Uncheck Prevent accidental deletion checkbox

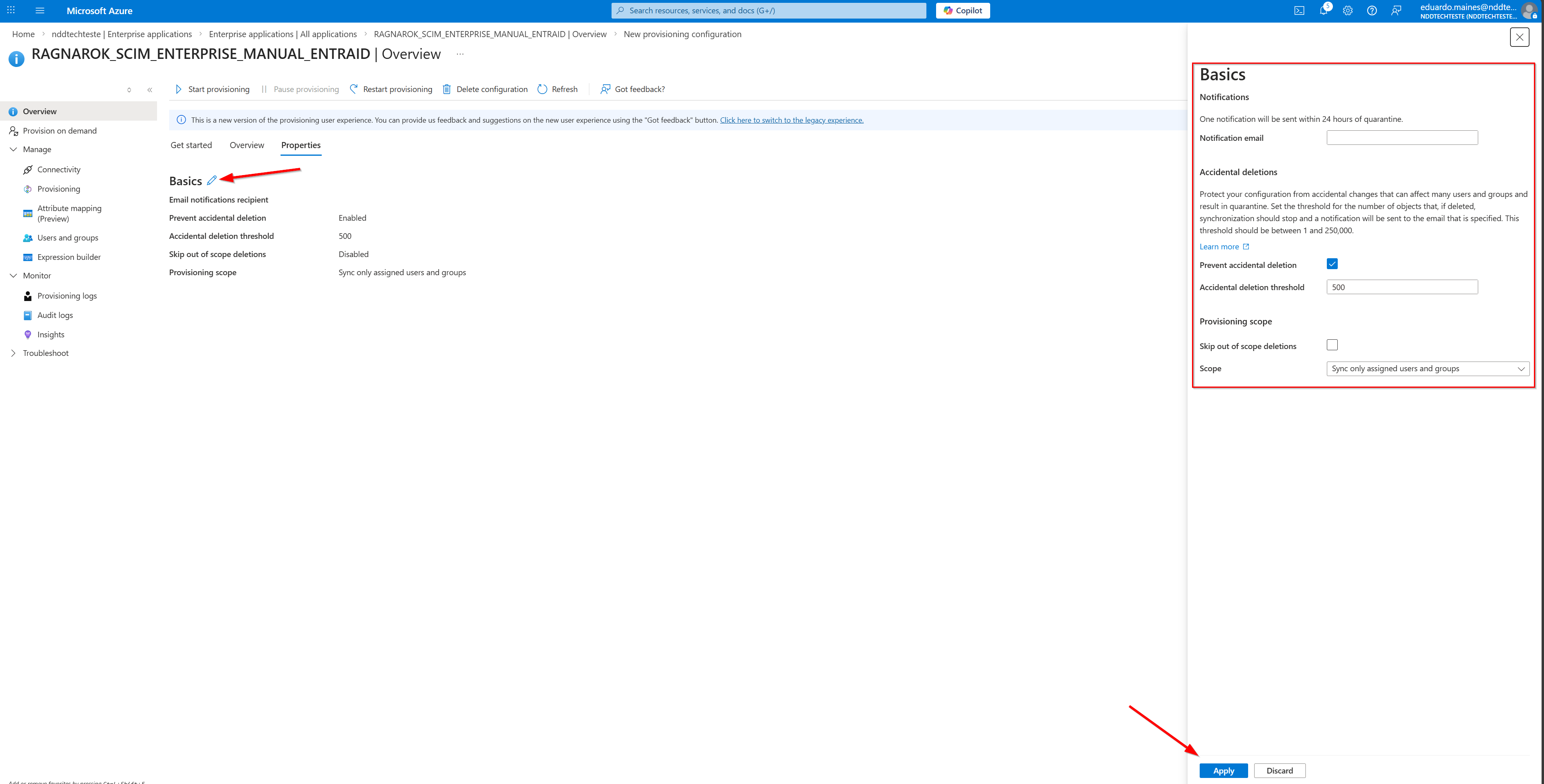[x=1332, y=264]
